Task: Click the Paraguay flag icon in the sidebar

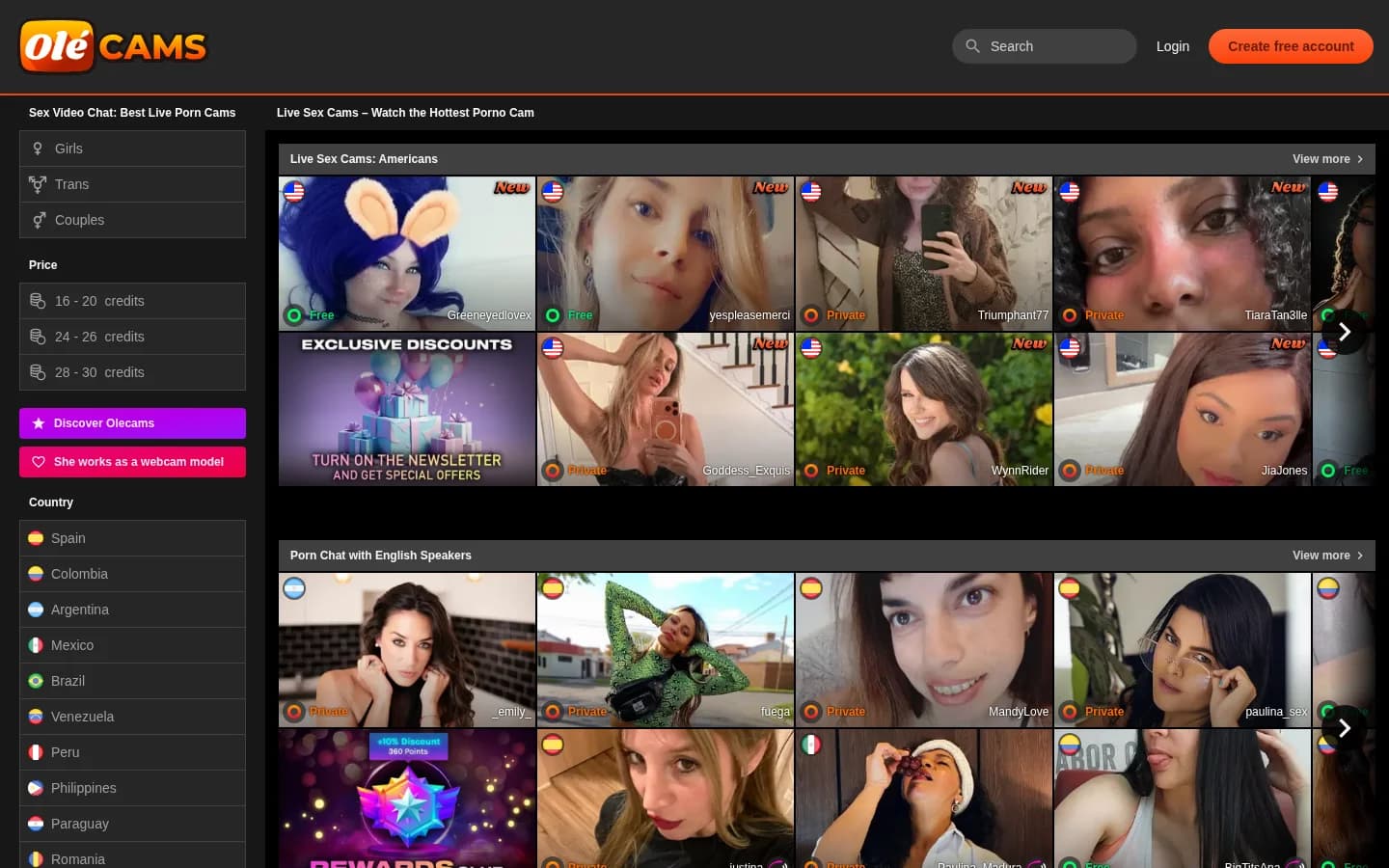Action: [x=36, y=824]
